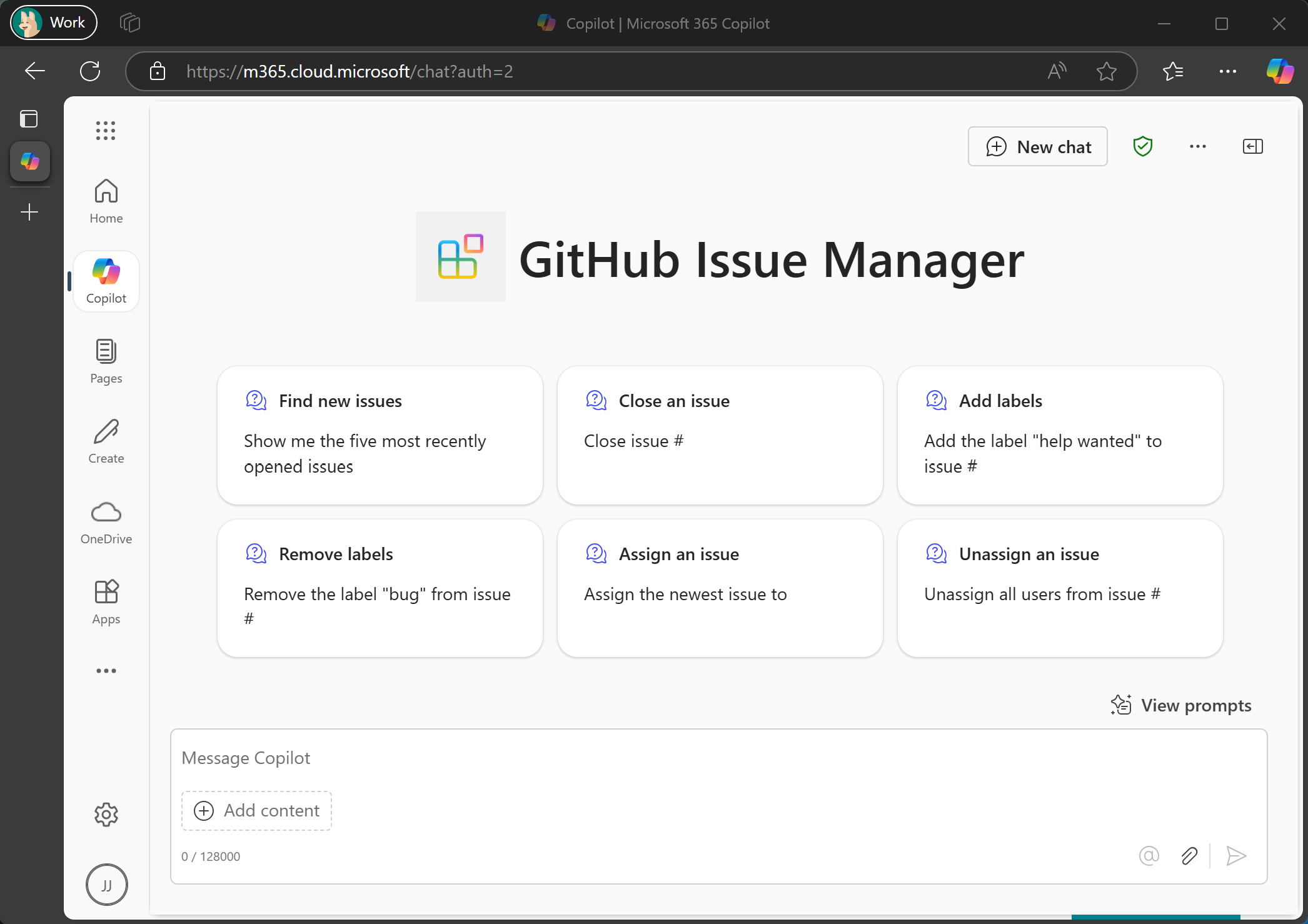The width and height of the screenshot is (1308, 924).
Task: Open Create in the navigation rail
Action: 106,442
